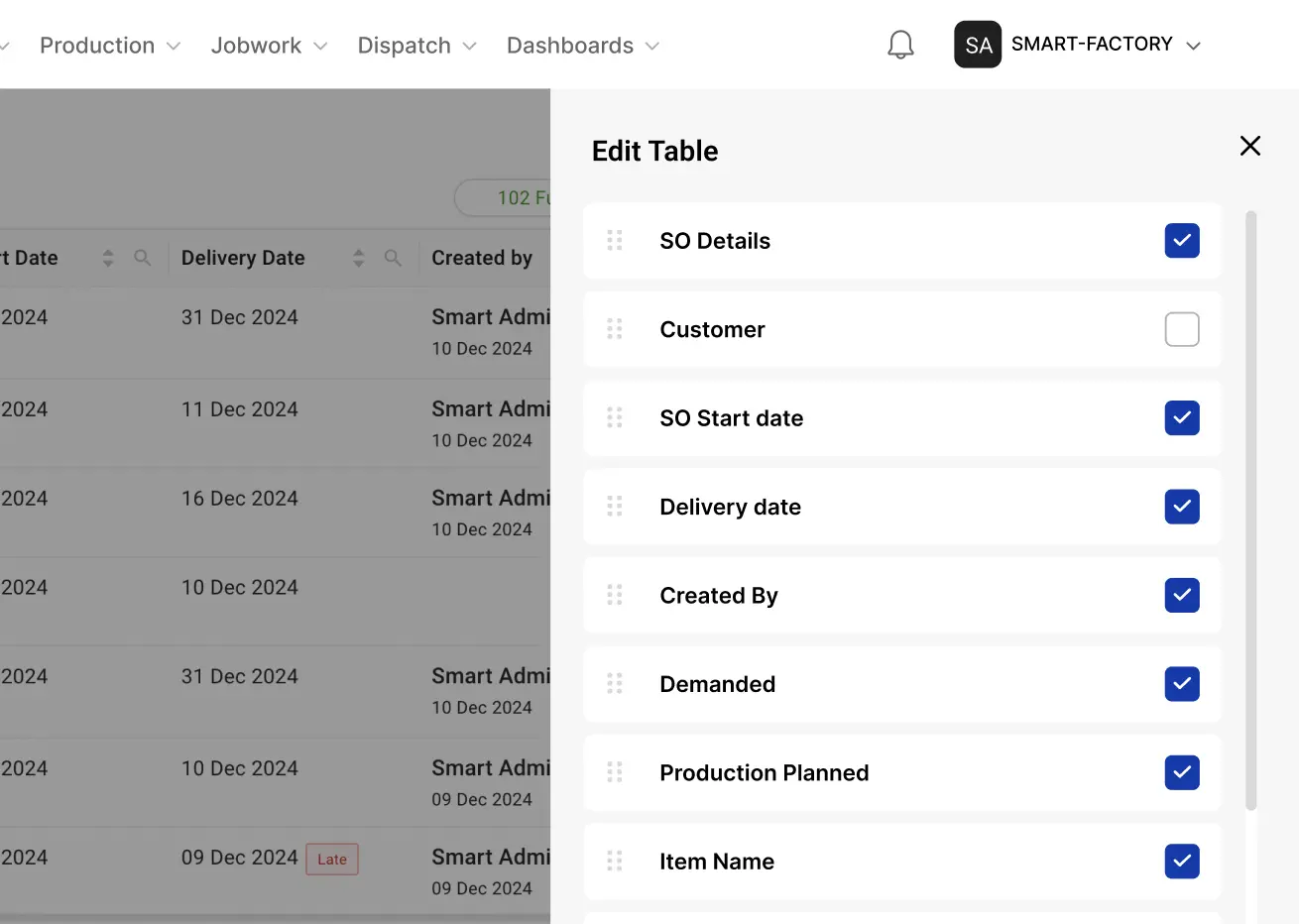Grab the drag handle beside SO Details
Image resolution: width=1299 pixels, height=924 pixels.
coord(615,240)
